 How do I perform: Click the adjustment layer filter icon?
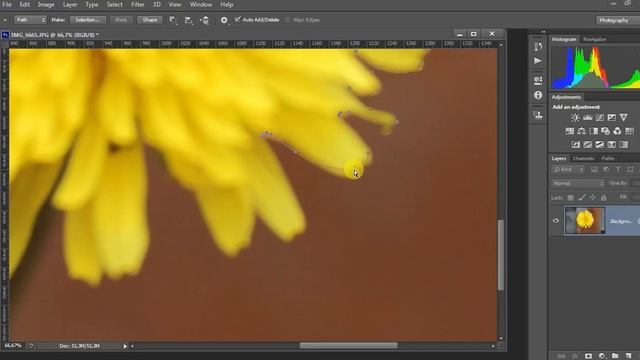(x=607, y=169)
